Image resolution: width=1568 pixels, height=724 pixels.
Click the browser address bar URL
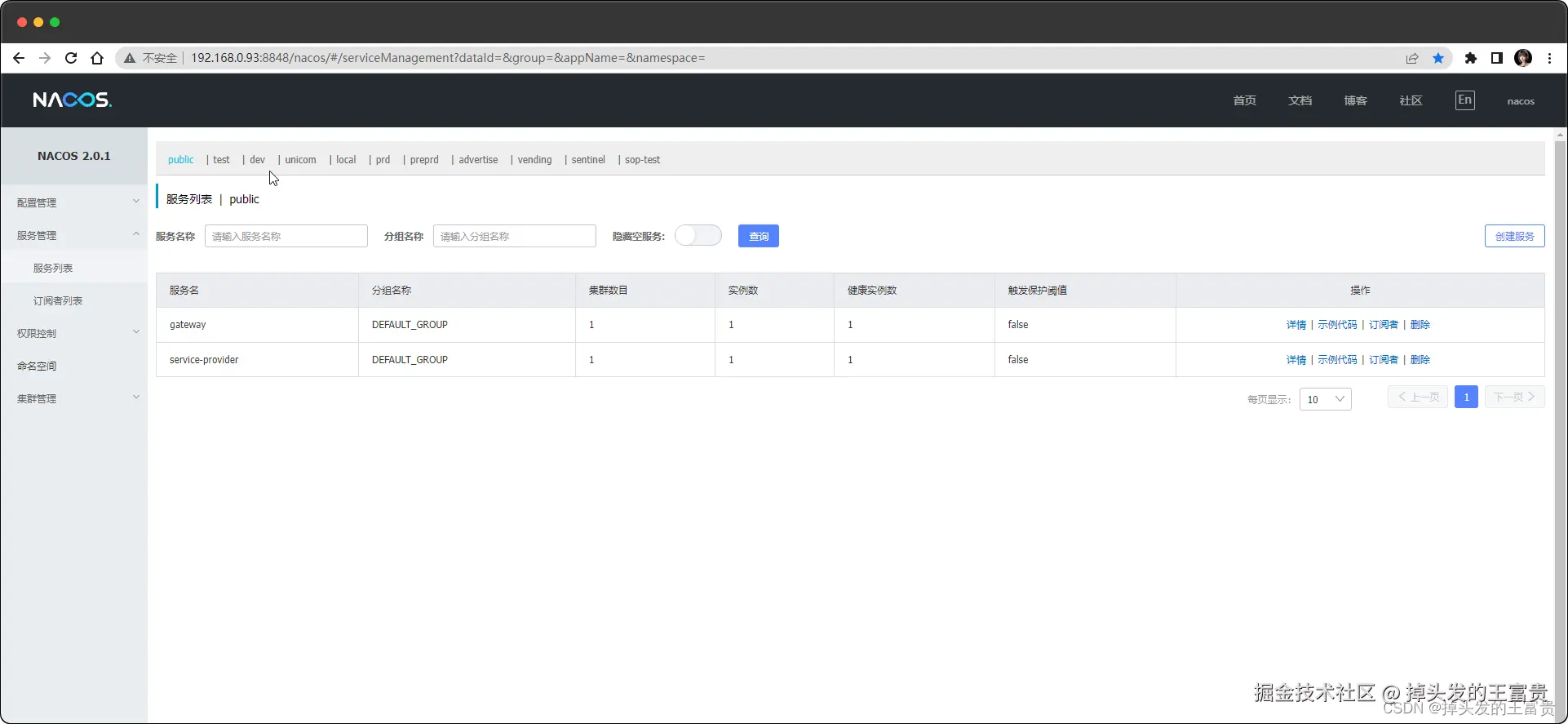point(448,58)
